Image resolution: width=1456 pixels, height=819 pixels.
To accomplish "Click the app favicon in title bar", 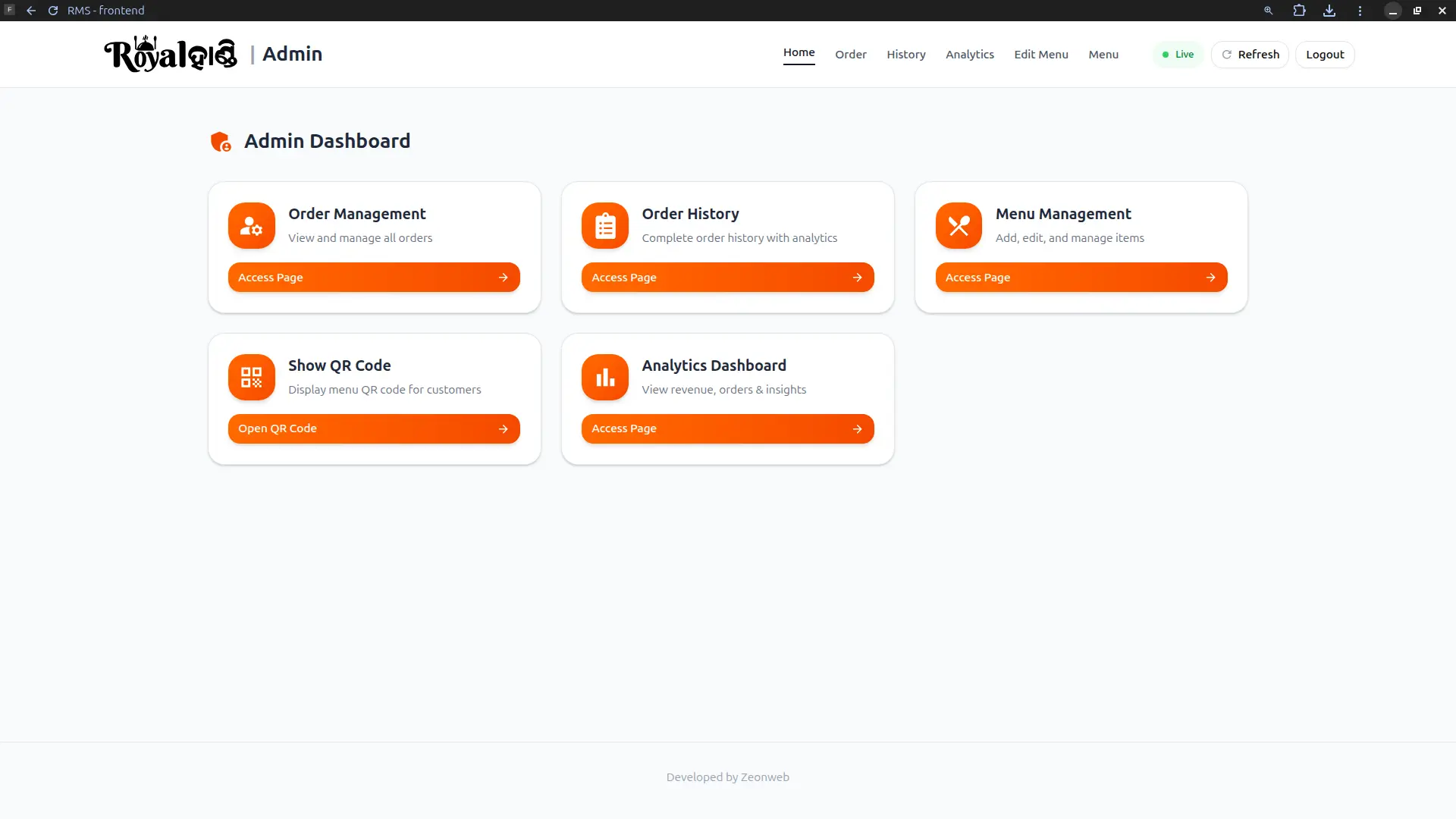I will [10, 10].
